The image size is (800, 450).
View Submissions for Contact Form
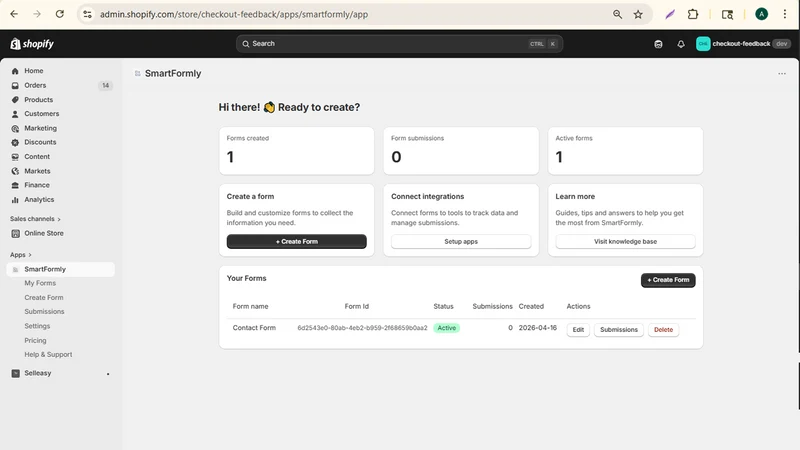coord(619,330)
